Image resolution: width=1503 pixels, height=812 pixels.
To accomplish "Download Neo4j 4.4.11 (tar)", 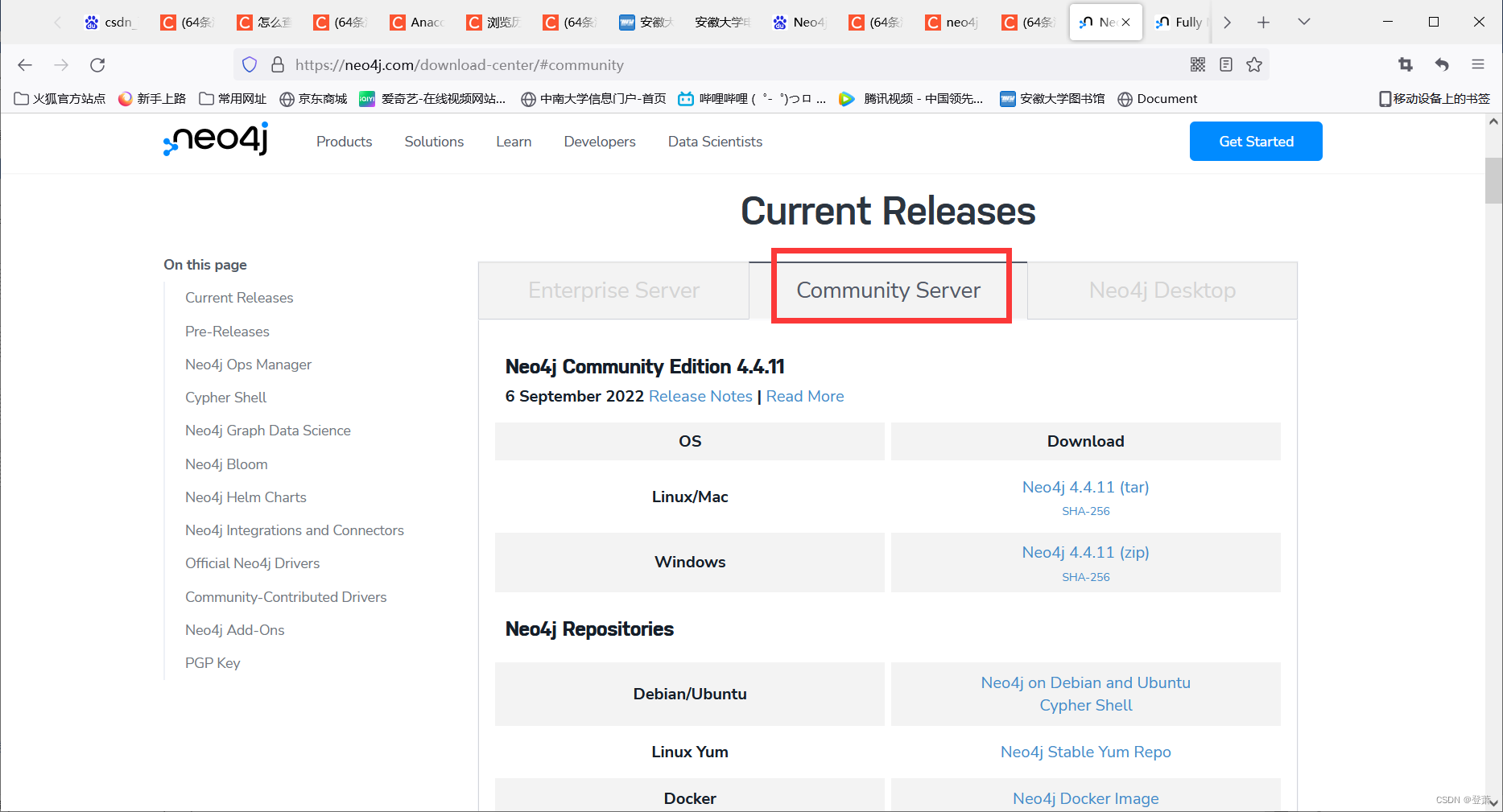I will pos(1085,487).
